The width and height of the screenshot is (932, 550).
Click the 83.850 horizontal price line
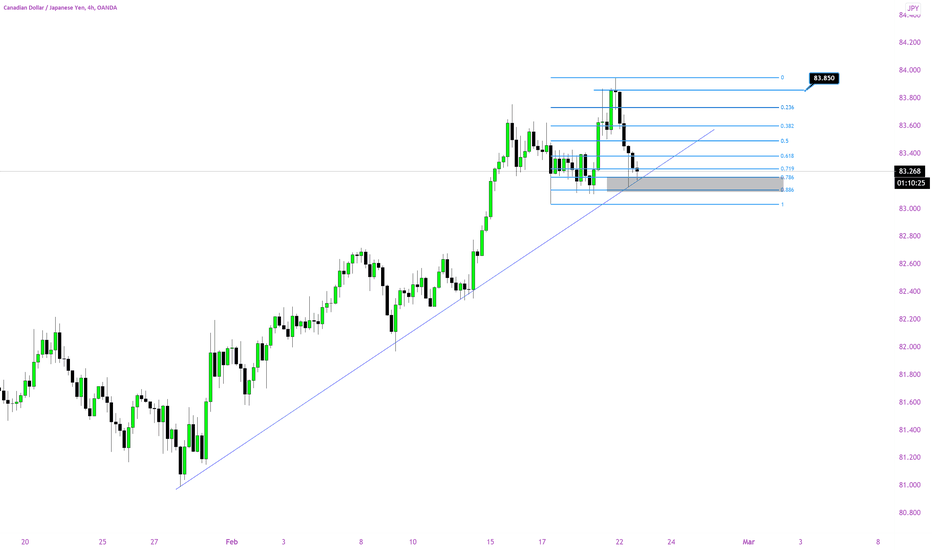tap(700, 90)
